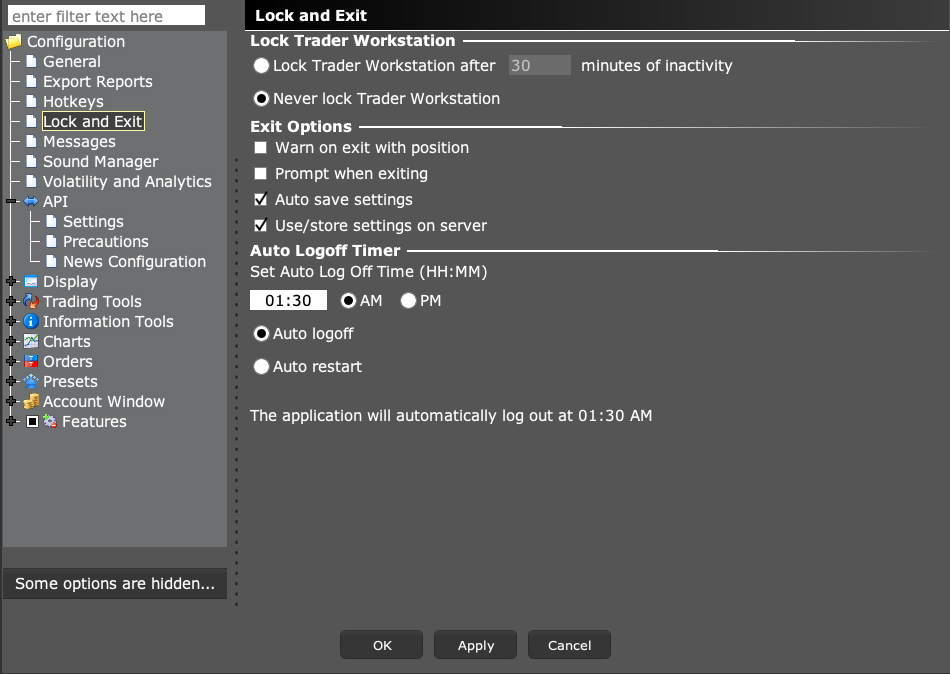Screen dimensions: 950x674
Task: Open the Messages page
Action: (79, 141)
